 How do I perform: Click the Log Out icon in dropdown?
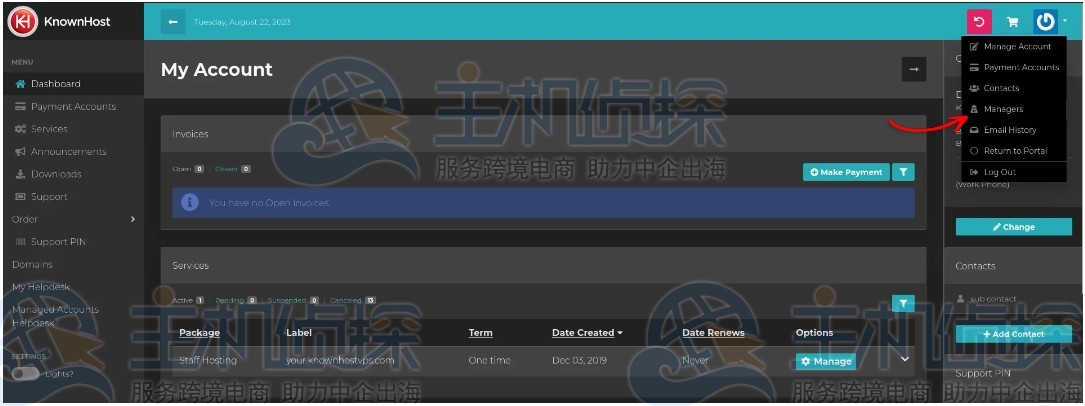pos(974,172)
